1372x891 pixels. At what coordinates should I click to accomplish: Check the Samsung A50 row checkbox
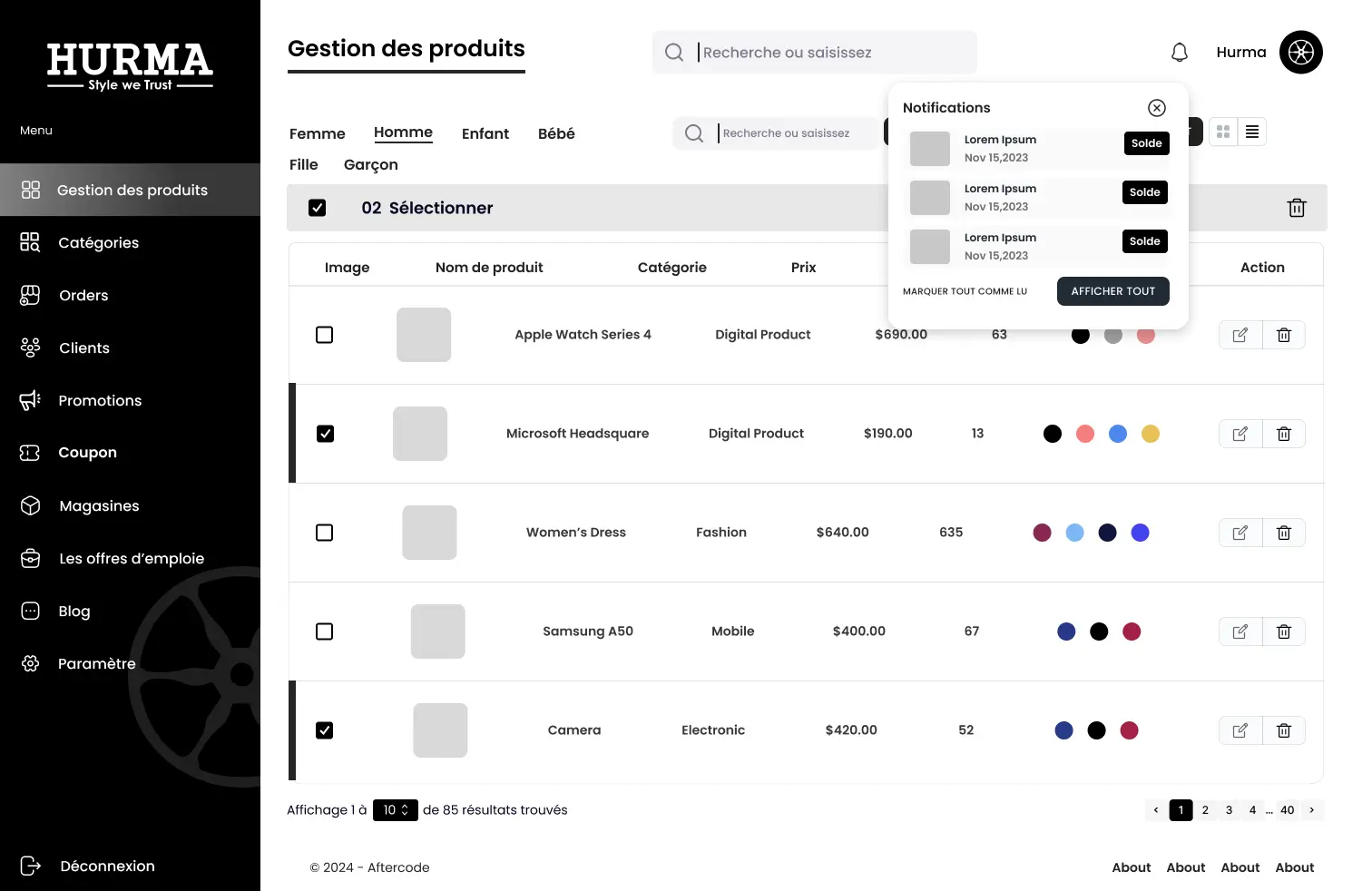pyautogui.click(x=324, y=632)
